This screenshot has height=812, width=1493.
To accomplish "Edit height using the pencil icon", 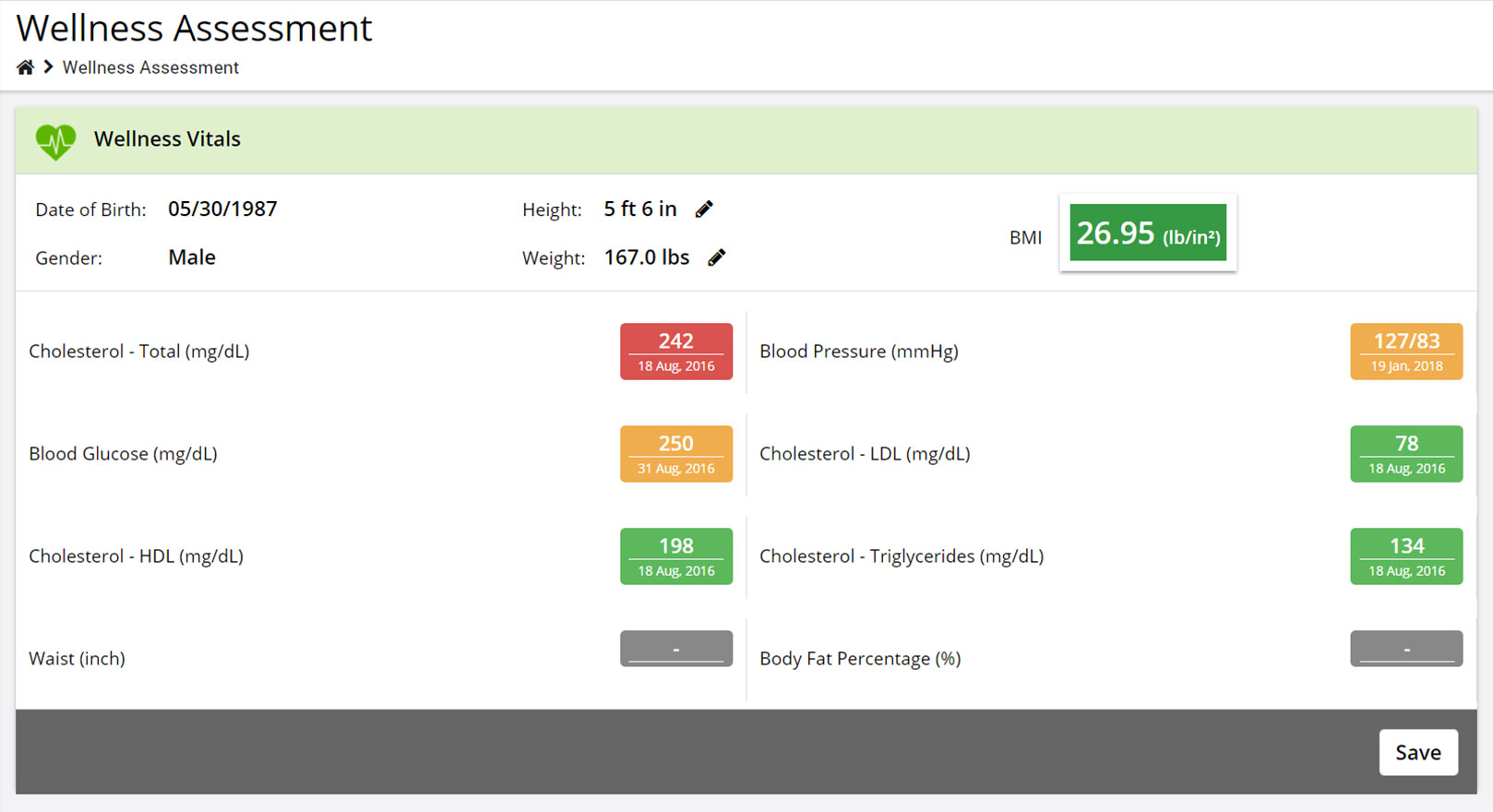I will coord(704,209).
